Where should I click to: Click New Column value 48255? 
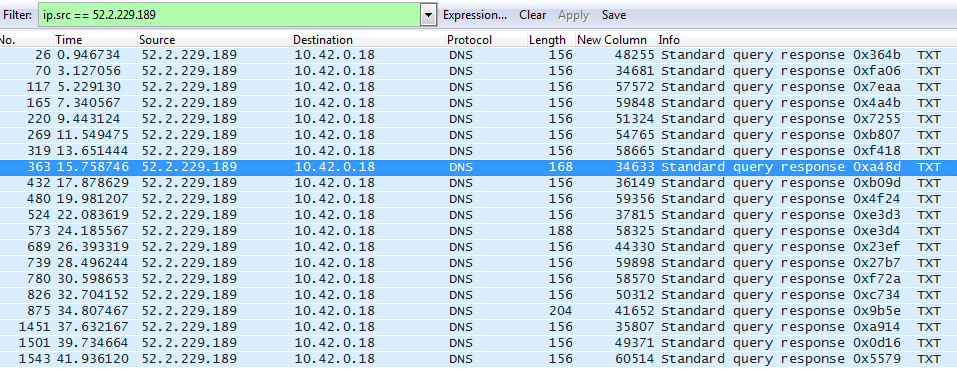pyautogui.click(x=634, y=56)
